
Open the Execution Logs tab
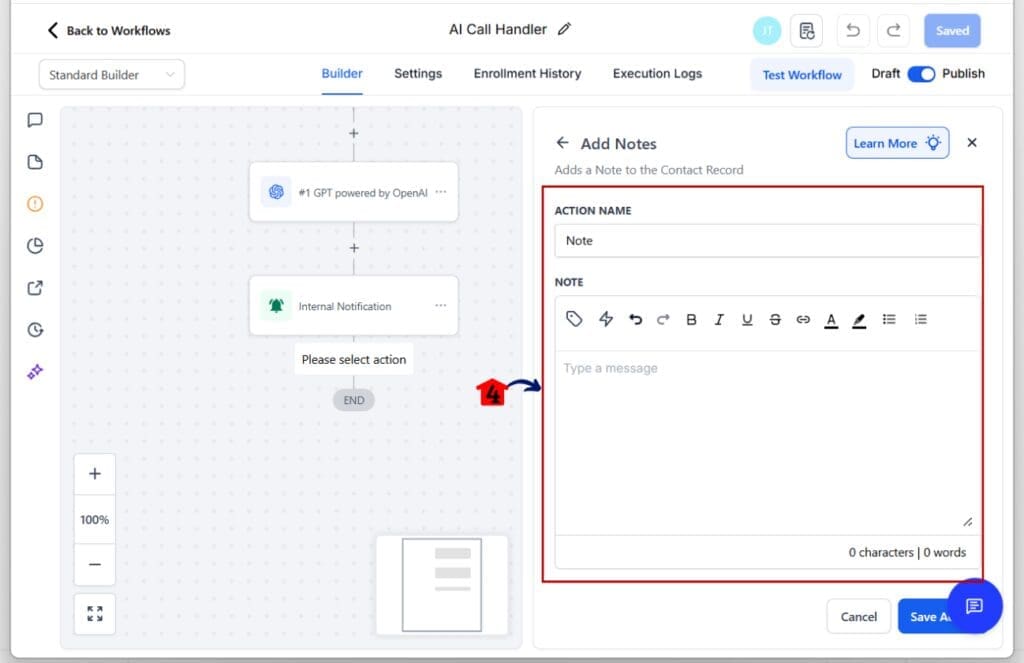point(657,74)
